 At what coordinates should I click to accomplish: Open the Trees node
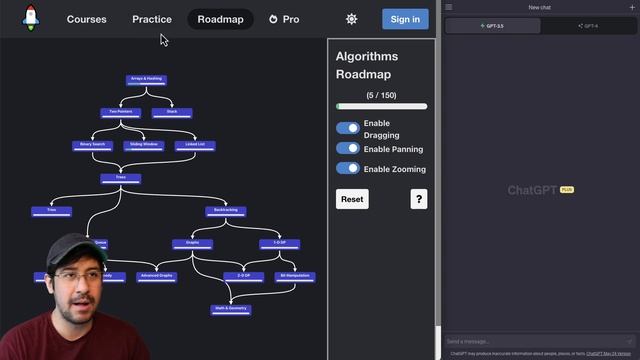tap(121, 179)
